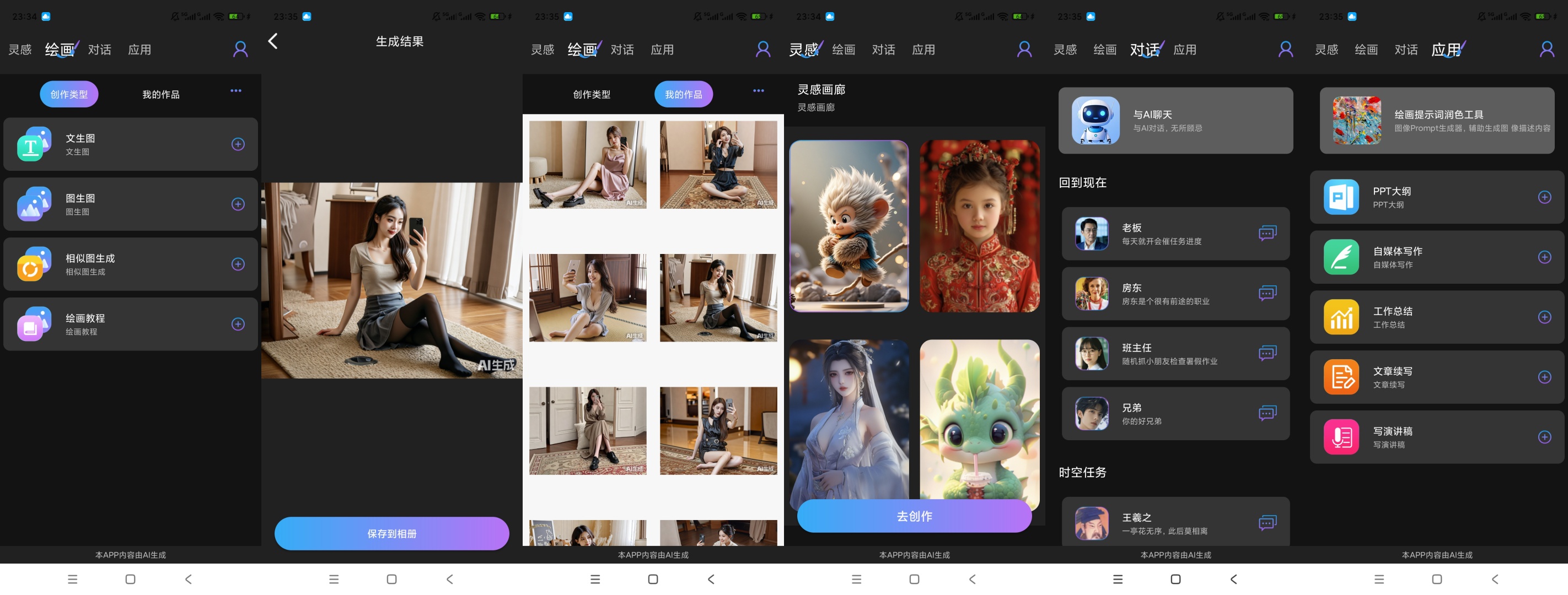
Task: Tap the 去创作 button
Action: coord(914,516)
